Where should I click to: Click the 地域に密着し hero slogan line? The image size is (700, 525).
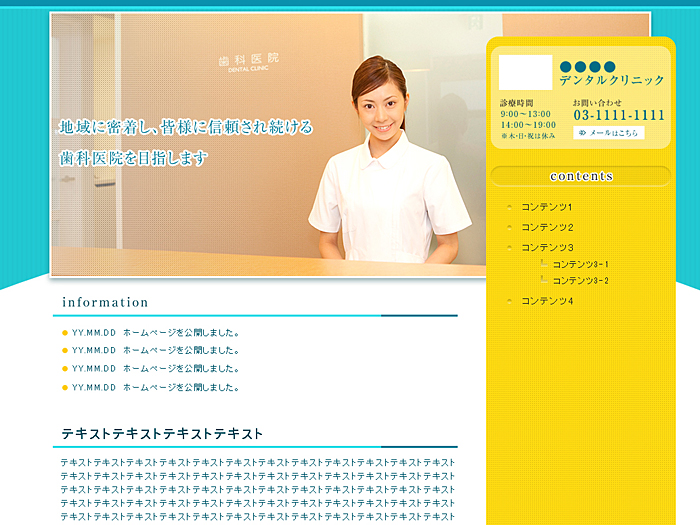(186, 127)
